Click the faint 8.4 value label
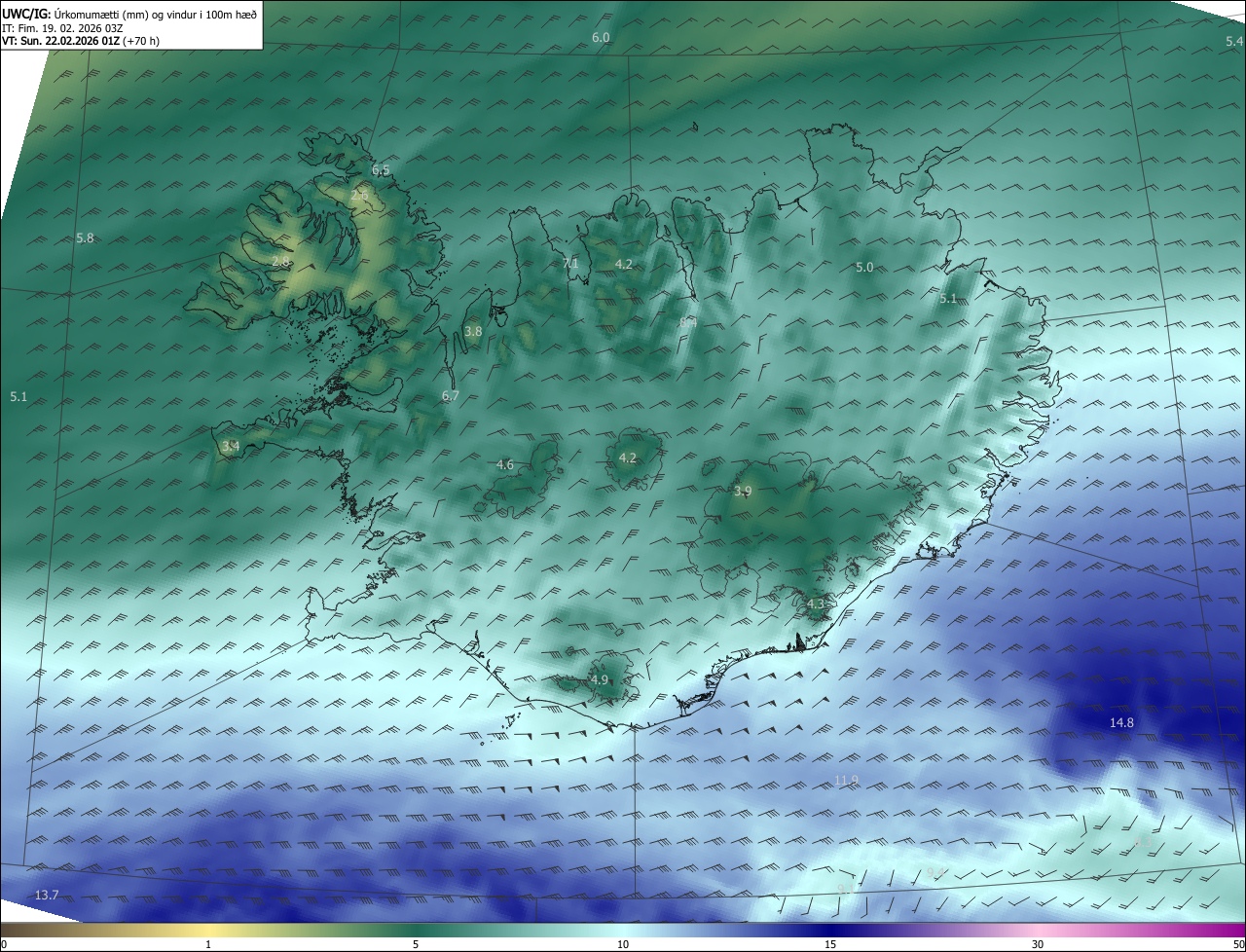1246x952 pixels. click(688, 321)
